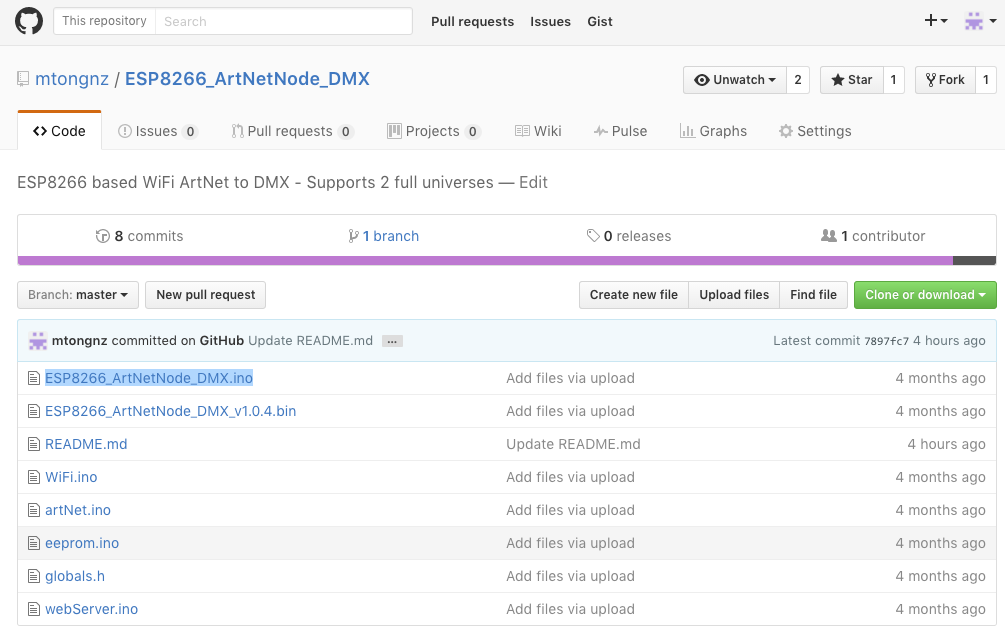Open the Wiki tab
Viewport: 1005px width, 631px height.
[x=538, y=131]
